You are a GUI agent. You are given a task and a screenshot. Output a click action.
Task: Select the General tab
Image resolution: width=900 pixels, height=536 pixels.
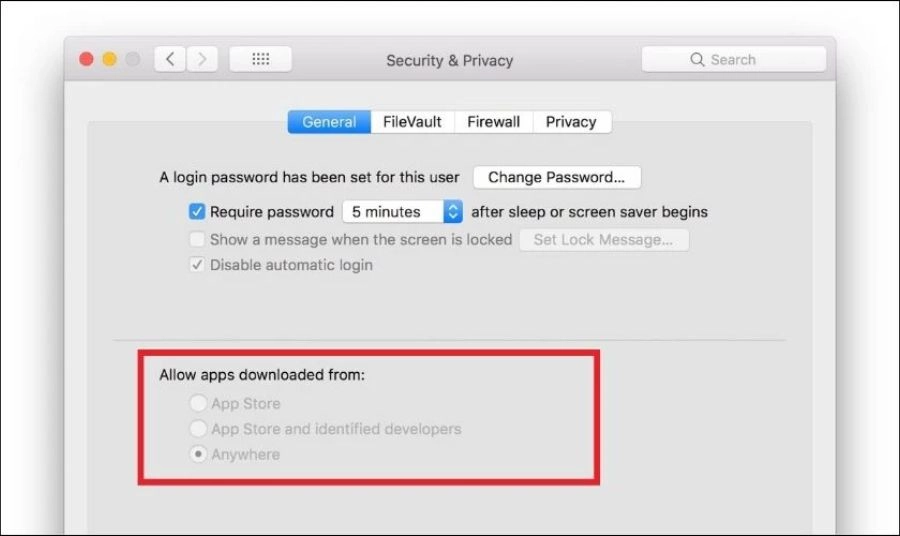(329, 122)
